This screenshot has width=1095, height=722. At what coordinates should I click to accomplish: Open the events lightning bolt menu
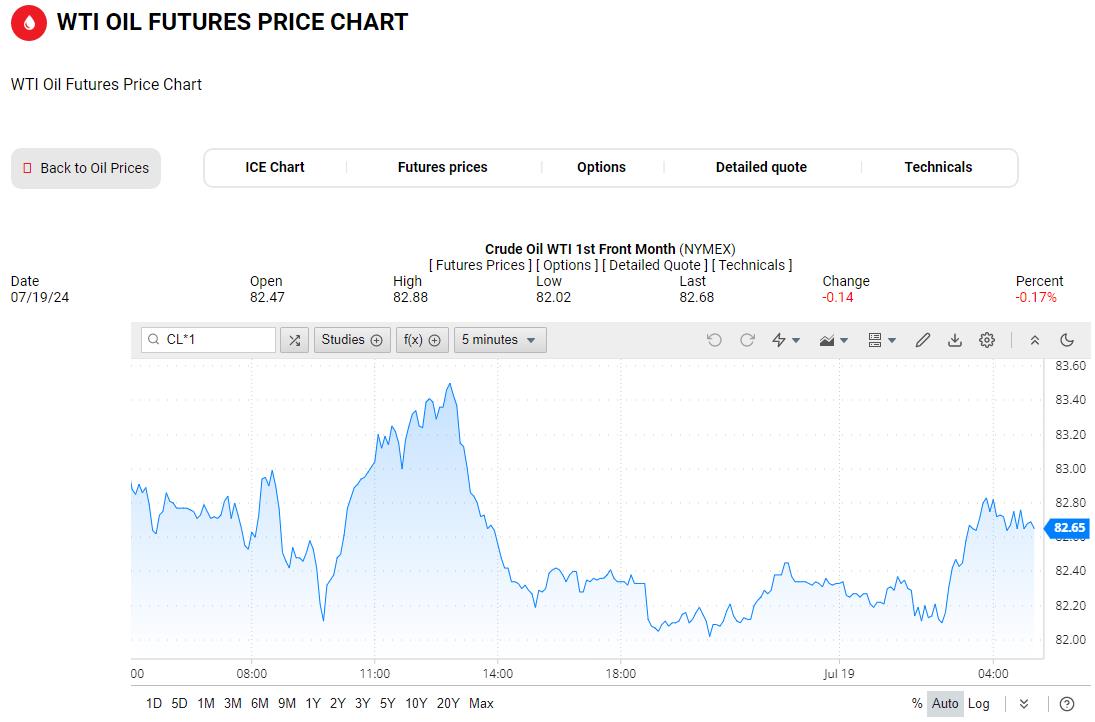[786, 340]
